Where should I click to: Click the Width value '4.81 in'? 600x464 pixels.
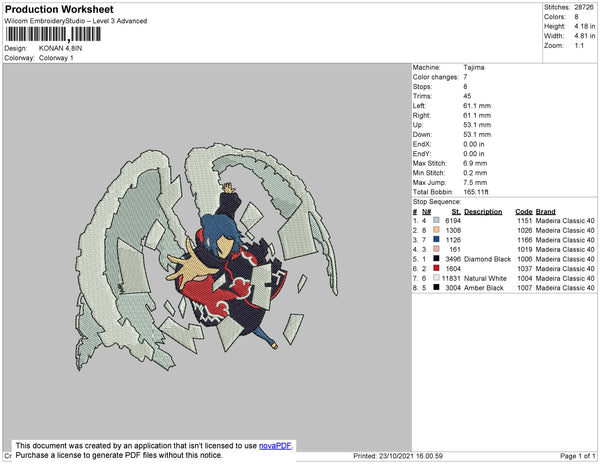click(585, 36)
